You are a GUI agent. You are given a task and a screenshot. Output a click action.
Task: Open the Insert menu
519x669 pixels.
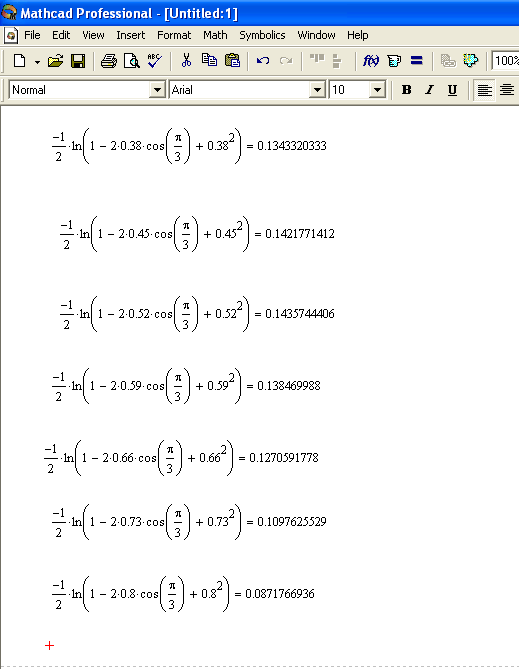click(x=131, y=35)
